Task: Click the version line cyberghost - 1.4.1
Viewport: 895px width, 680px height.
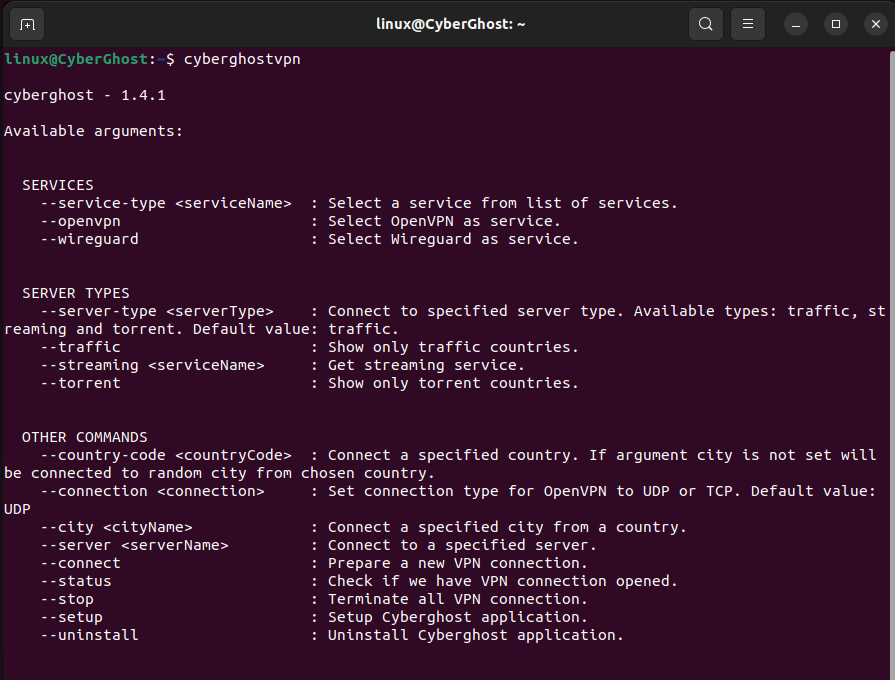Action: (84, 95)
